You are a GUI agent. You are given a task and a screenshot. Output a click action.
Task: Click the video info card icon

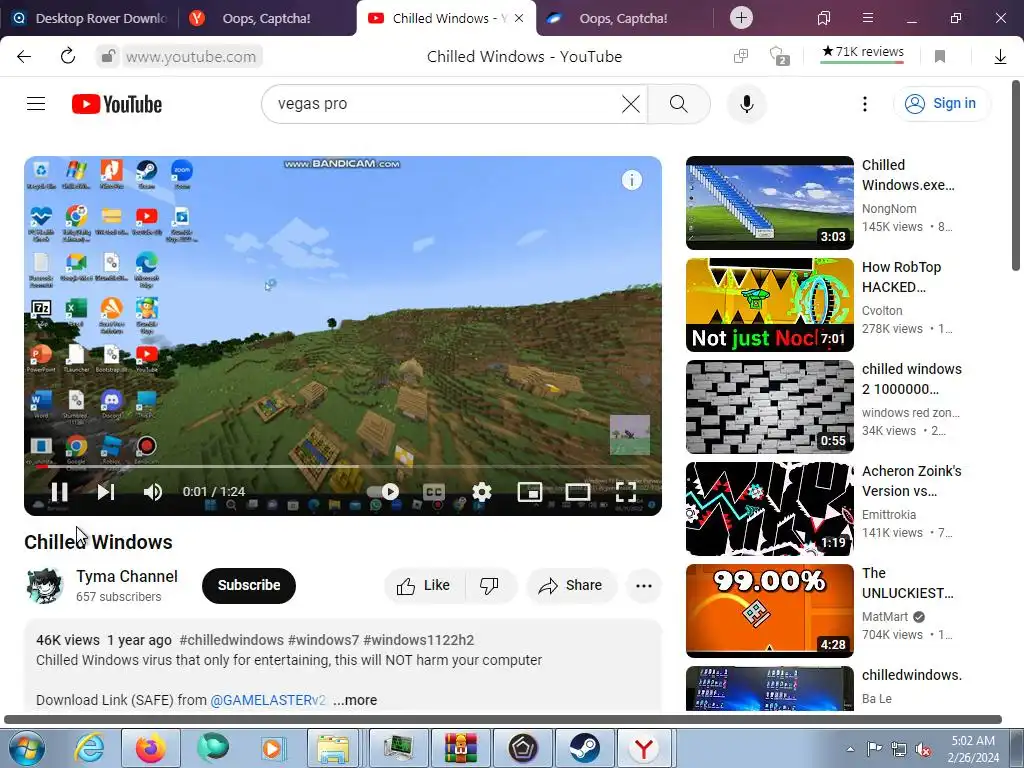click(632, 180)
